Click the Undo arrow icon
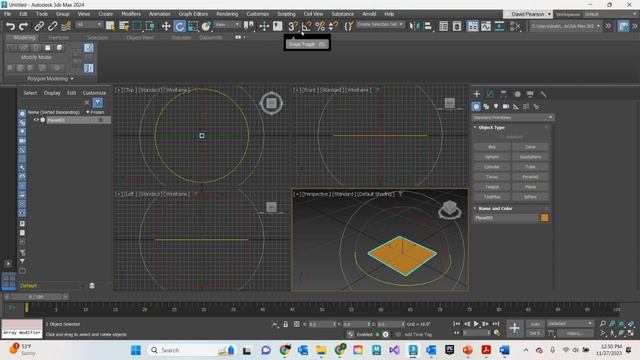Screen dimensions: 640x360 (10, 26)
